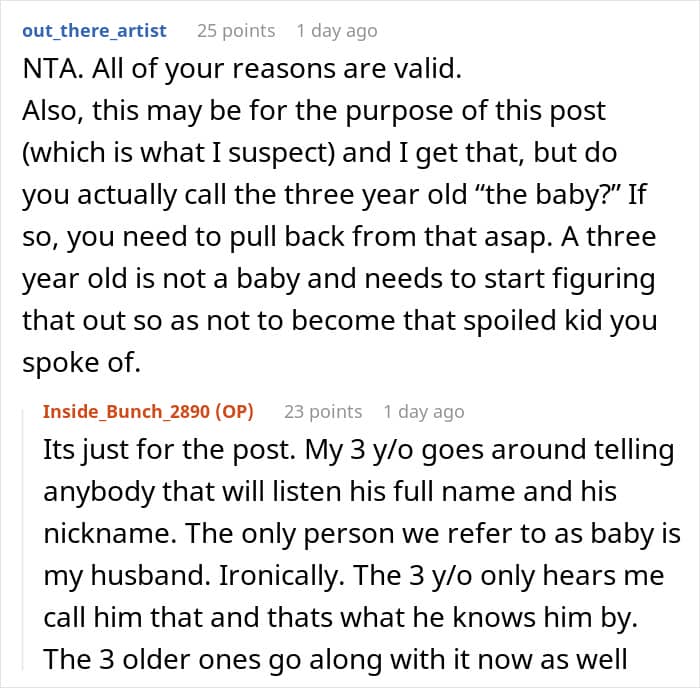
Task: Open top comment's '1 day ago' timestamp
Action: [337, 31]
